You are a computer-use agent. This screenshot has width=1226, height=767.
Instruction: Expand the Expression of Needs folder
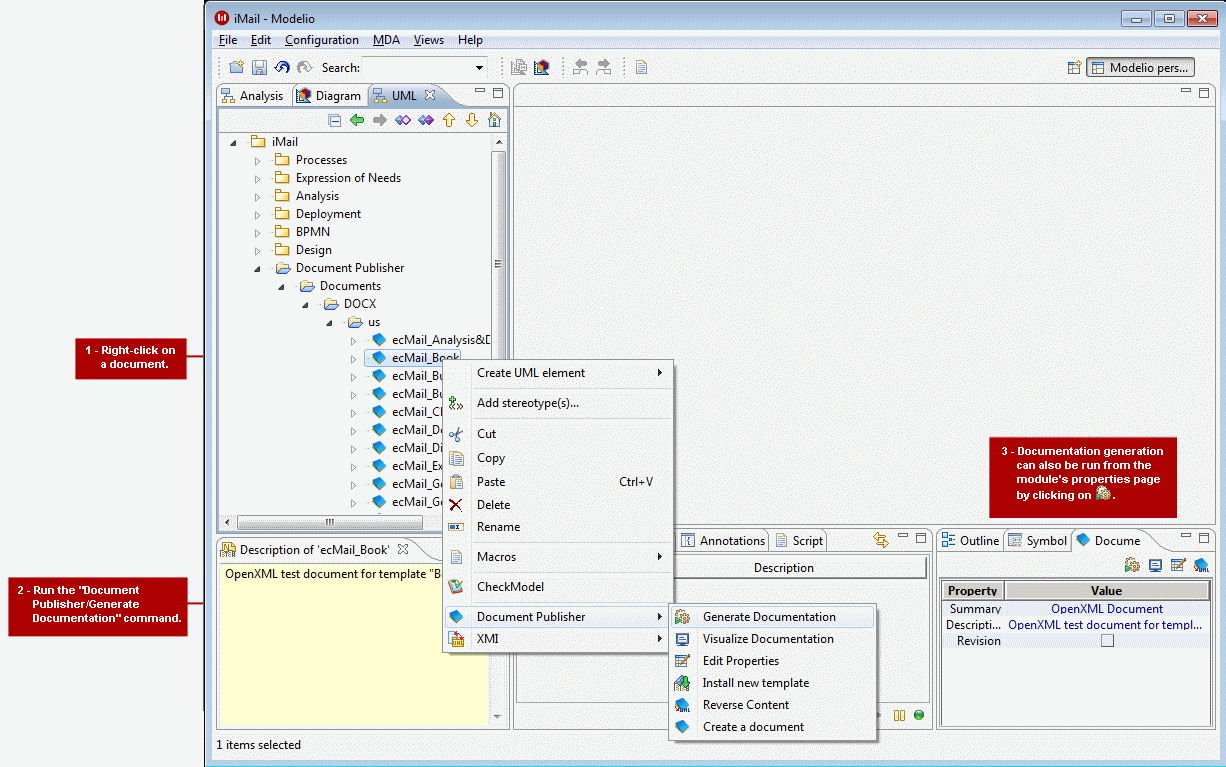pos(257,178)
